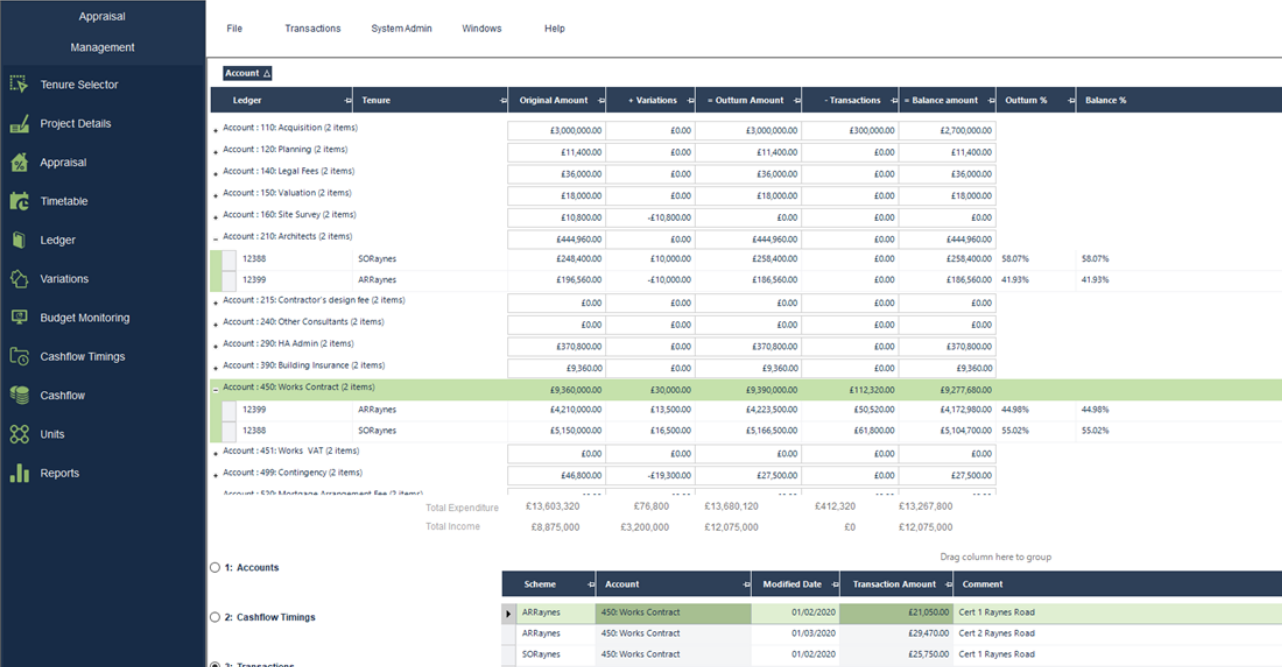Select the Budget Monitoring icon

tap(19, 318)
